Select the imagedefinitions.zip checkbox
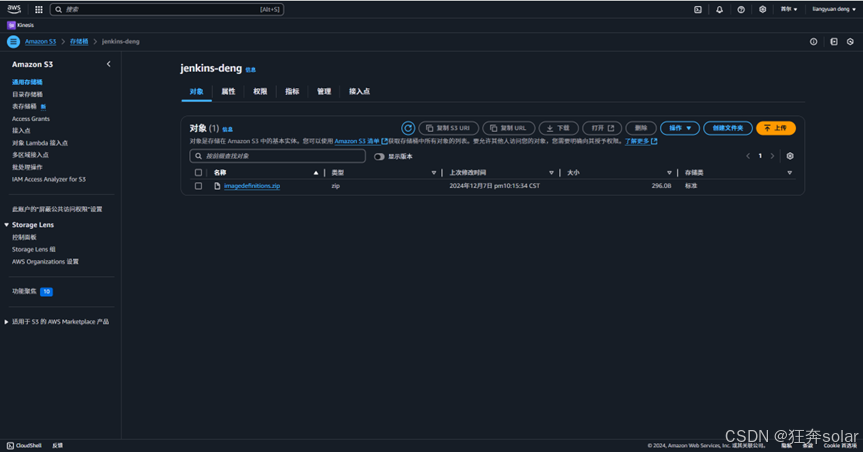Screen dimensions: 863x452 (x=198, y=186)
